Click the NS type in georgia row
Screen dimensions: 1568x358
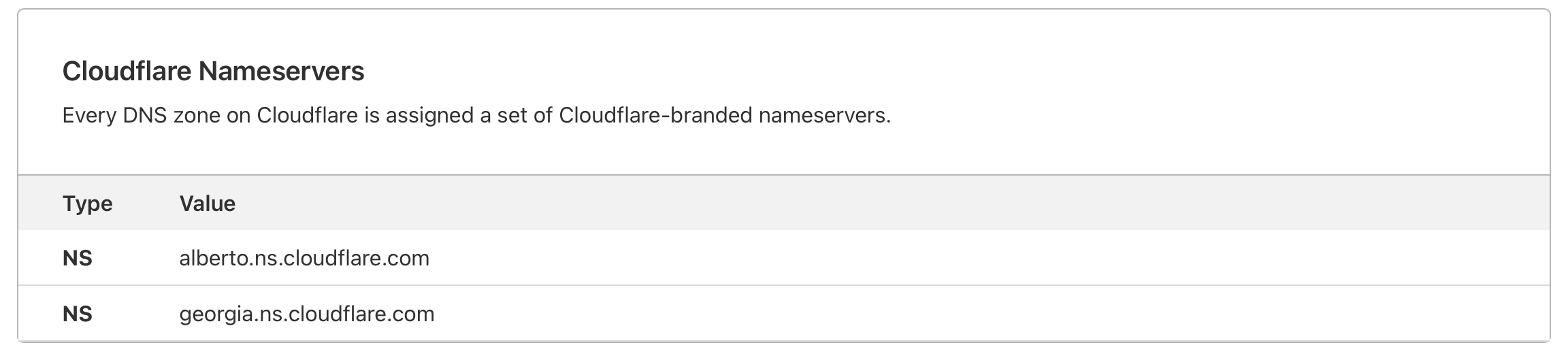click(x=77, y=314)
